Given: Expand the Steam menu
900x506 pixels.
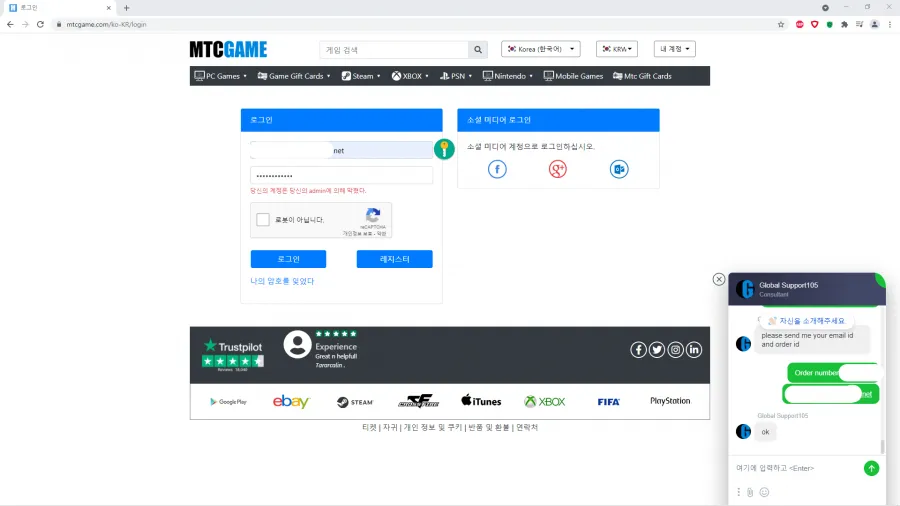Looking at the screenshot, I should [x=361, y=76].
